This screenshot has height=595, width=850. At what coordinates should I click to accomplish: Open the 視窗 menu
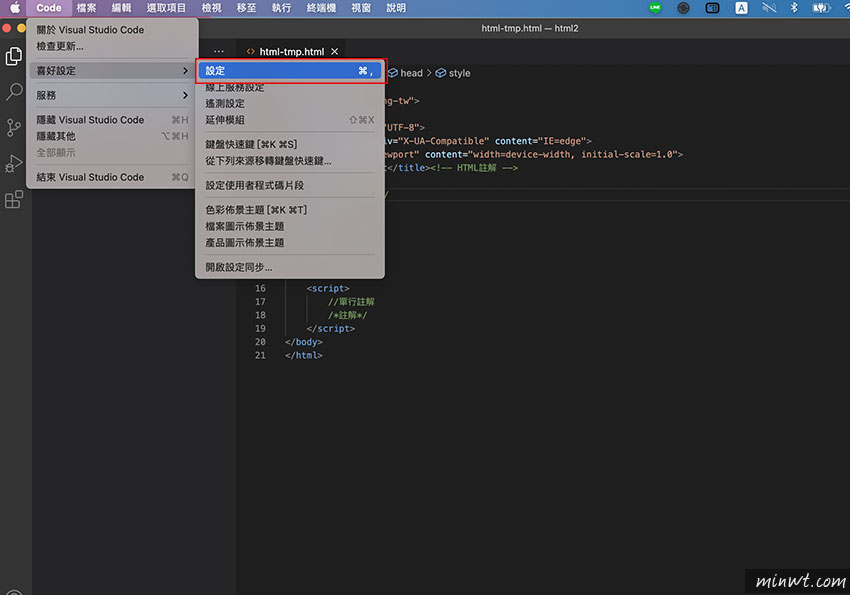point(361,8)
